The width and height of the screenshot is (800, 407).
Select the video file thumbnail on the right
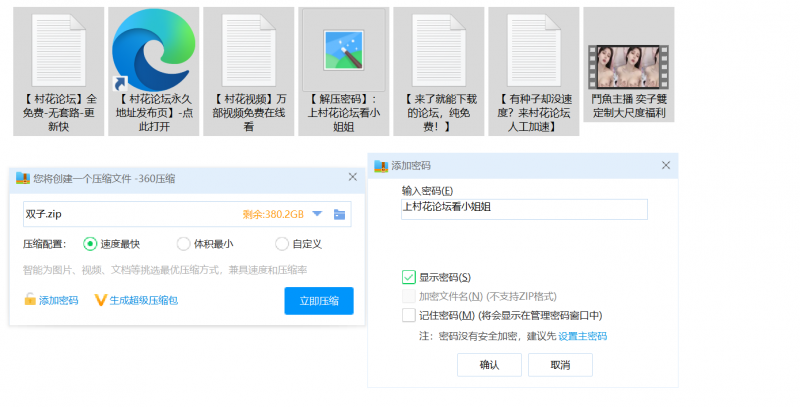(x=628, y=65)
